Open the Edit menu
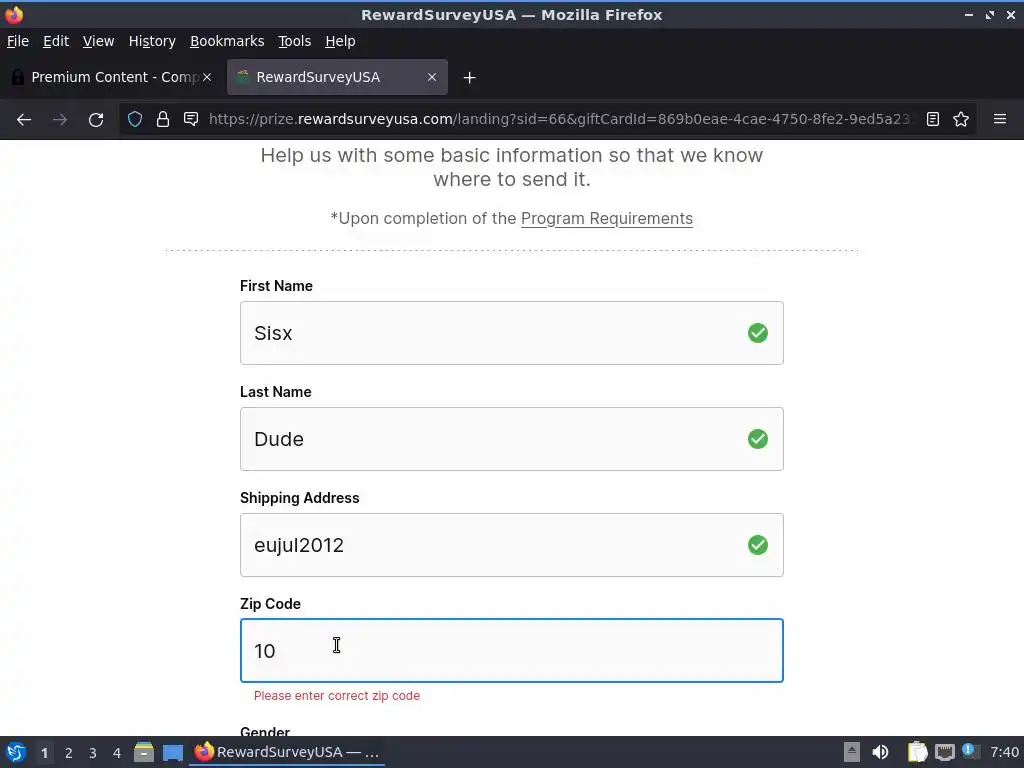The image size is (1024, 768). [x=56, y=41]
